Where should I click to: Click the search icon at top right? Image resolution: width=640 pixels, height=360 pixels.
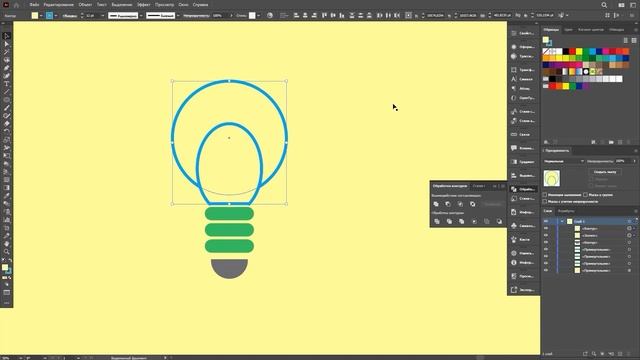[604, 5]
